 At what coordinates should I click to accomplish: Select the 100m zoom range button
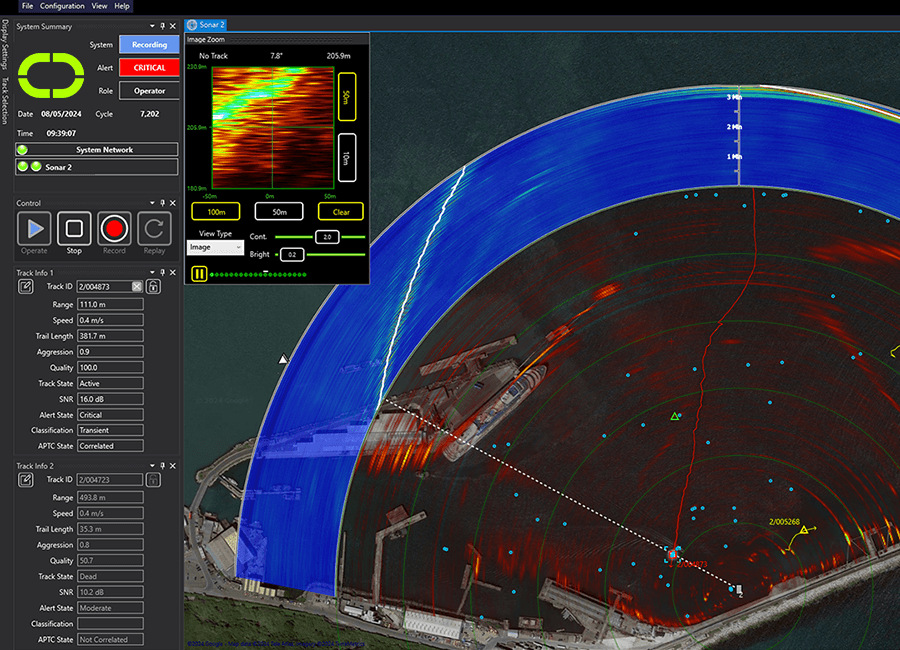pos(215,211)
